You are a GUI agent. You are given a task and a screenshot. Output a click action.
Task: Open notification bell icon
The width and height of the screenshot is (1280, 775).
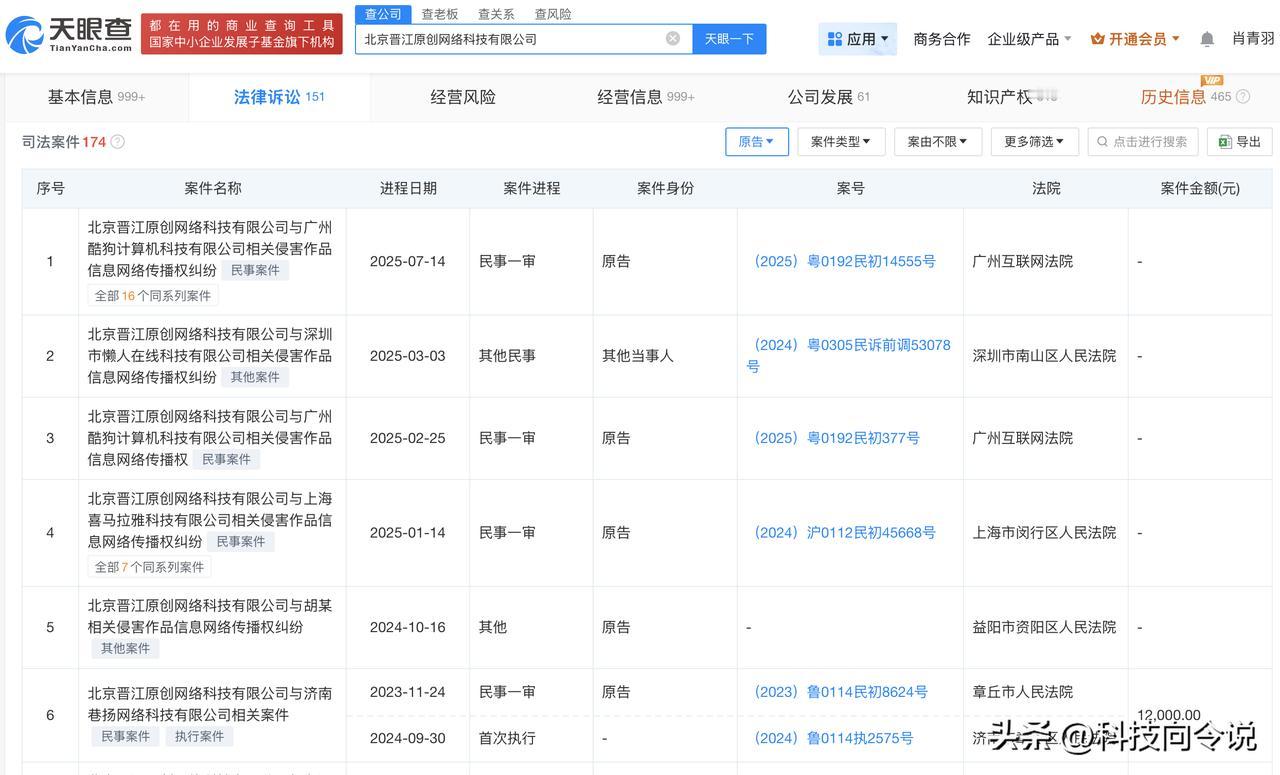click(x=1207, y=39)
